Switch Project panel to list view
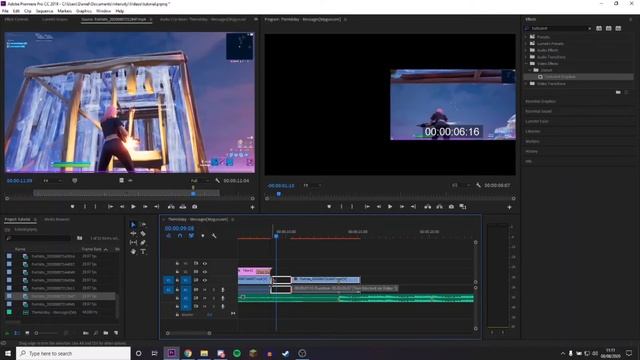640x360 pixels. (17, 333)
